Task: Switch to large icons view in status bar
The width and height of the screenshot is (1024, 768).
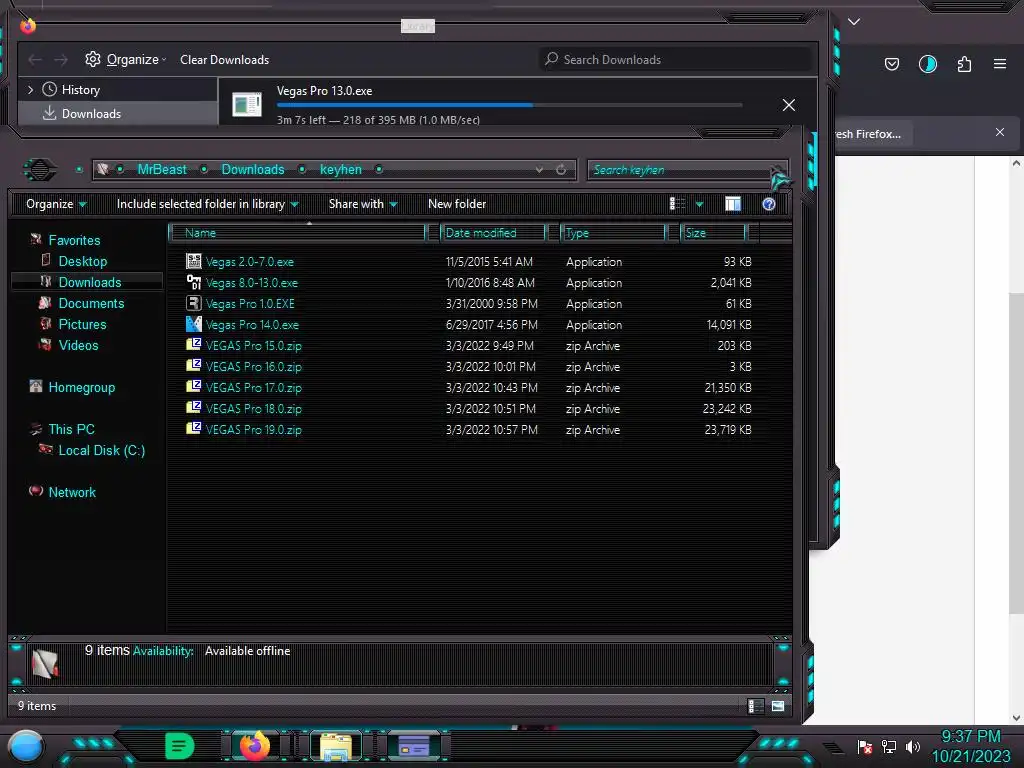Action: 778,706
